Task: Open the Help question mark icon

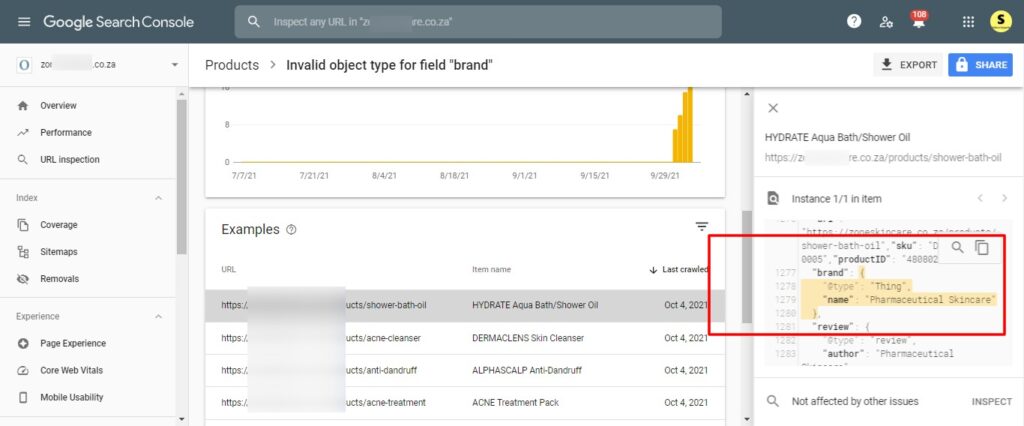Action: (854, 22)
